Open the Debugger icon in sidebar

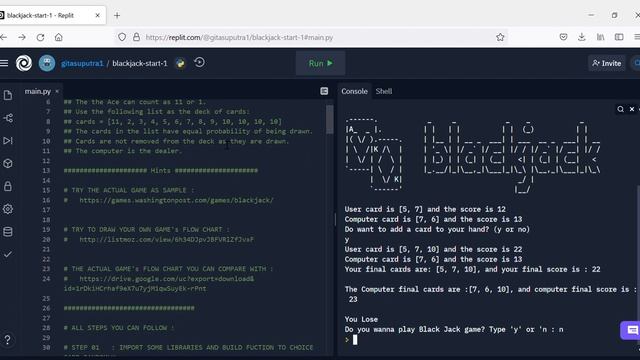point(8,141)
